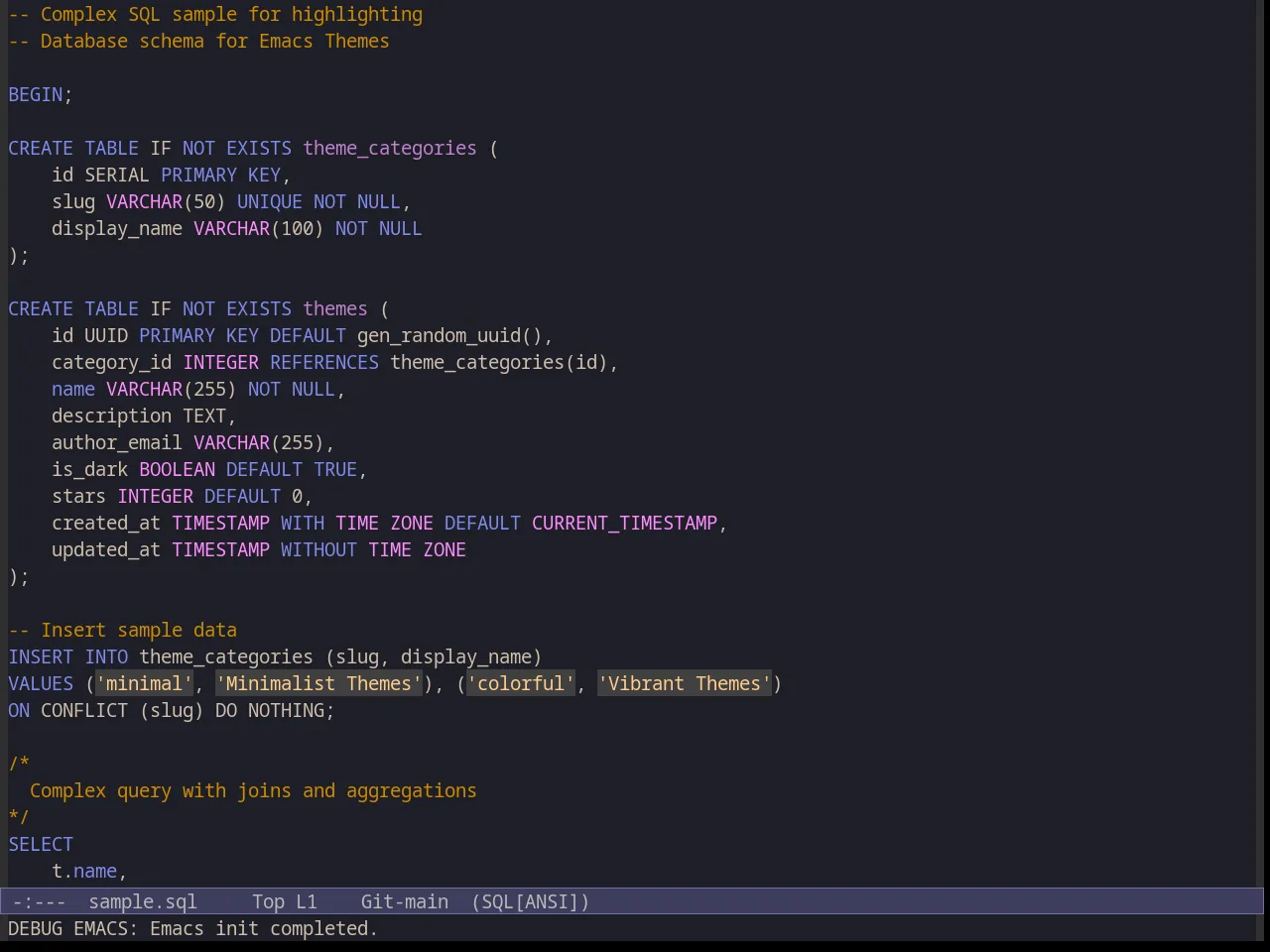Screen dimensions: 1270x952
Task: Click WITHOUT in updated_at line
Action: click(x=318, y=549)
